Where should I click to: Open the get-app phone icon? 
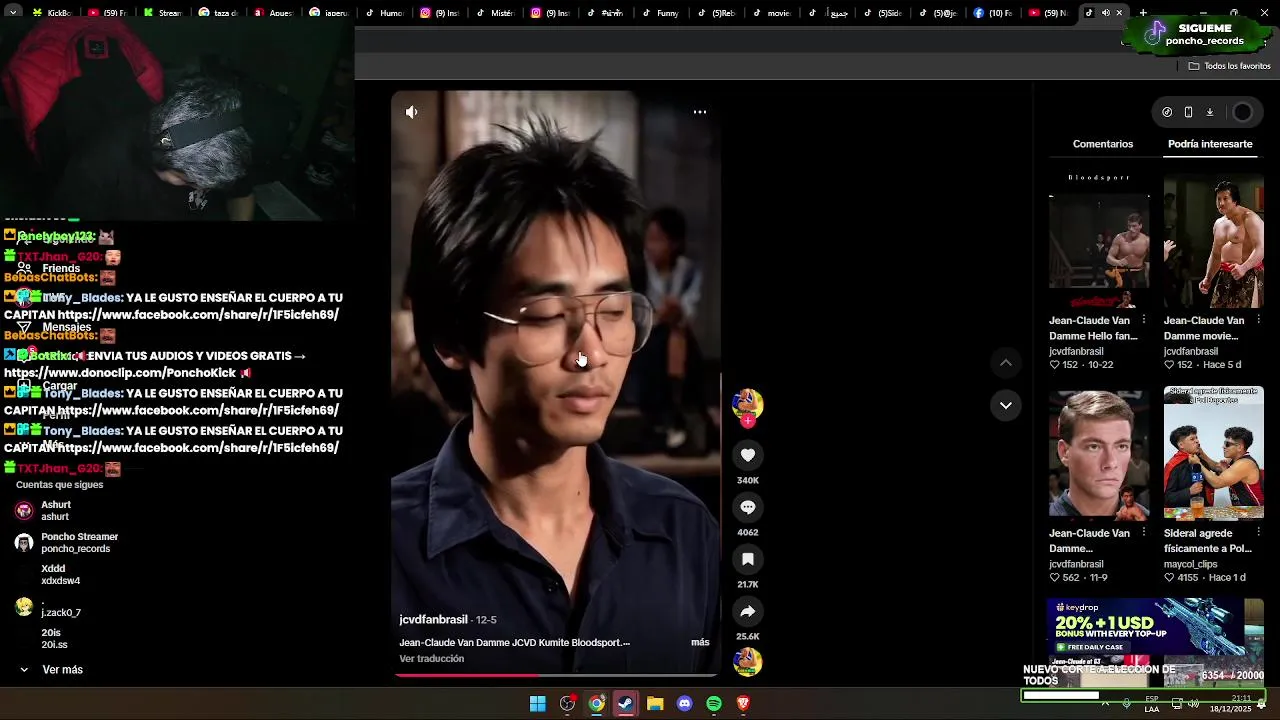coord(1188,112)
